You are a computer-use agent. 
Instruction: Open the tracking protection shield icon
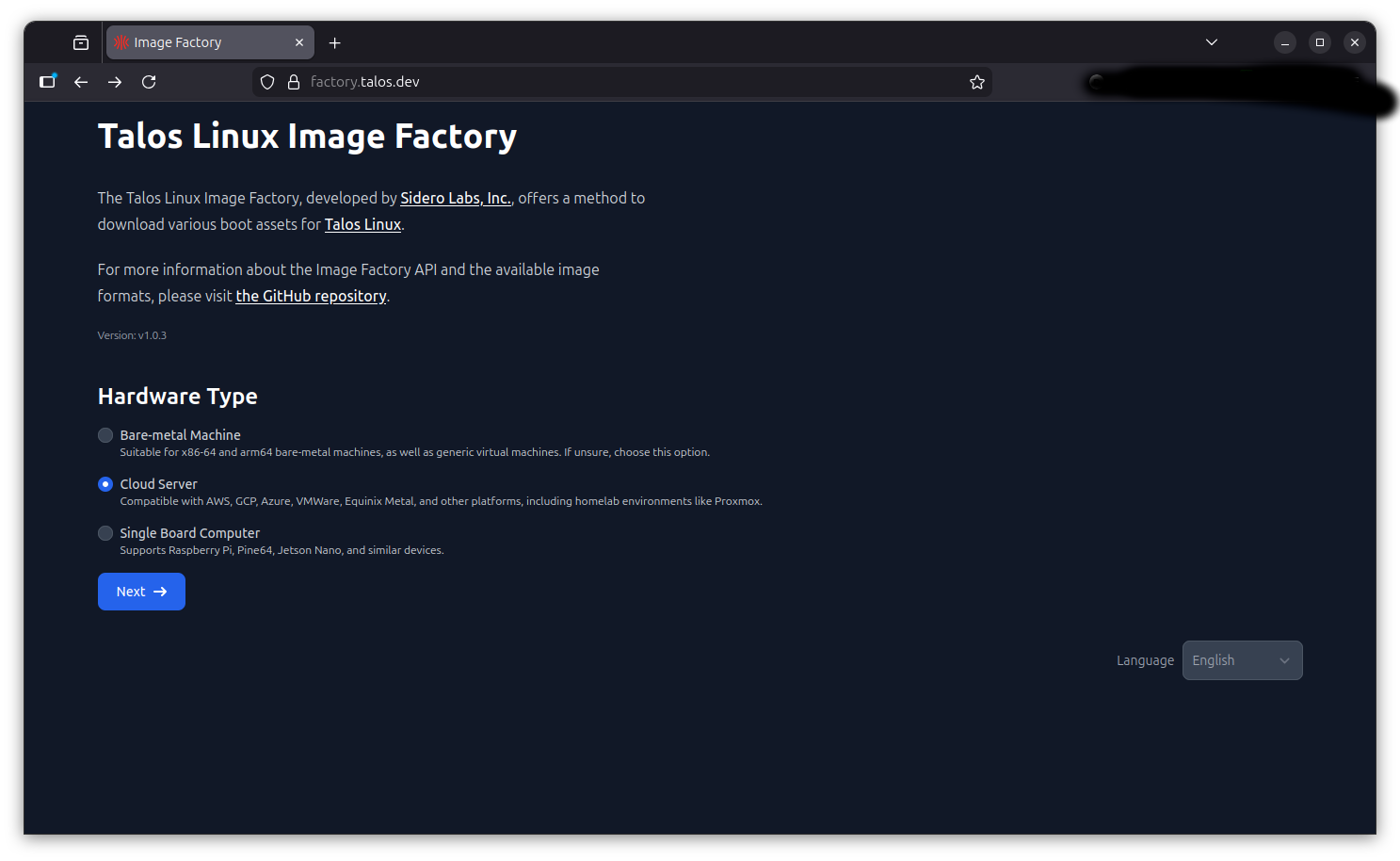[x=267, y=82]
